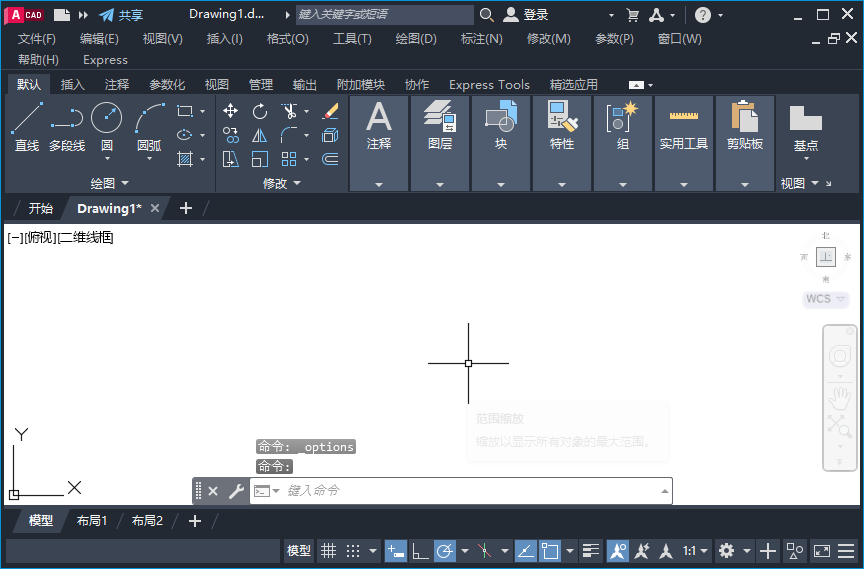Screen dimensions: 864x569
Task: Activate the Move tool in Modify panel
Action: 230,111
